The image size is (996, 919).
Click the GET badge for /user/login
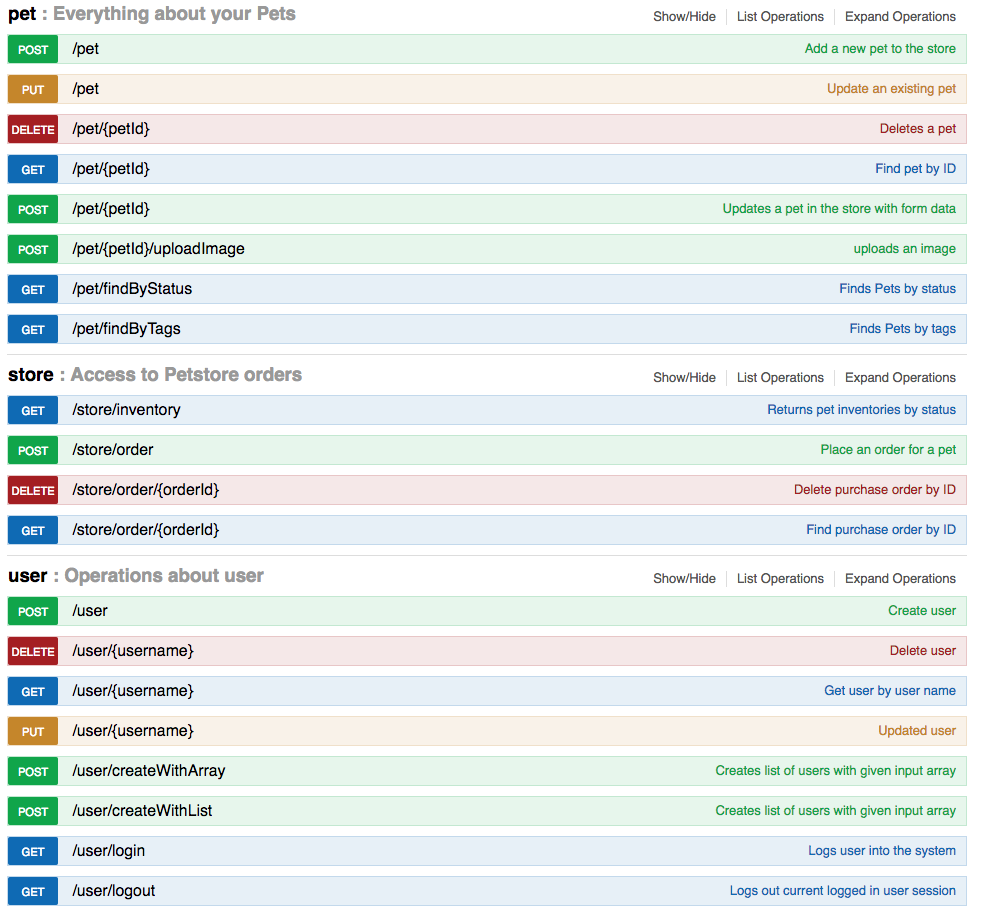pos(33,851)
